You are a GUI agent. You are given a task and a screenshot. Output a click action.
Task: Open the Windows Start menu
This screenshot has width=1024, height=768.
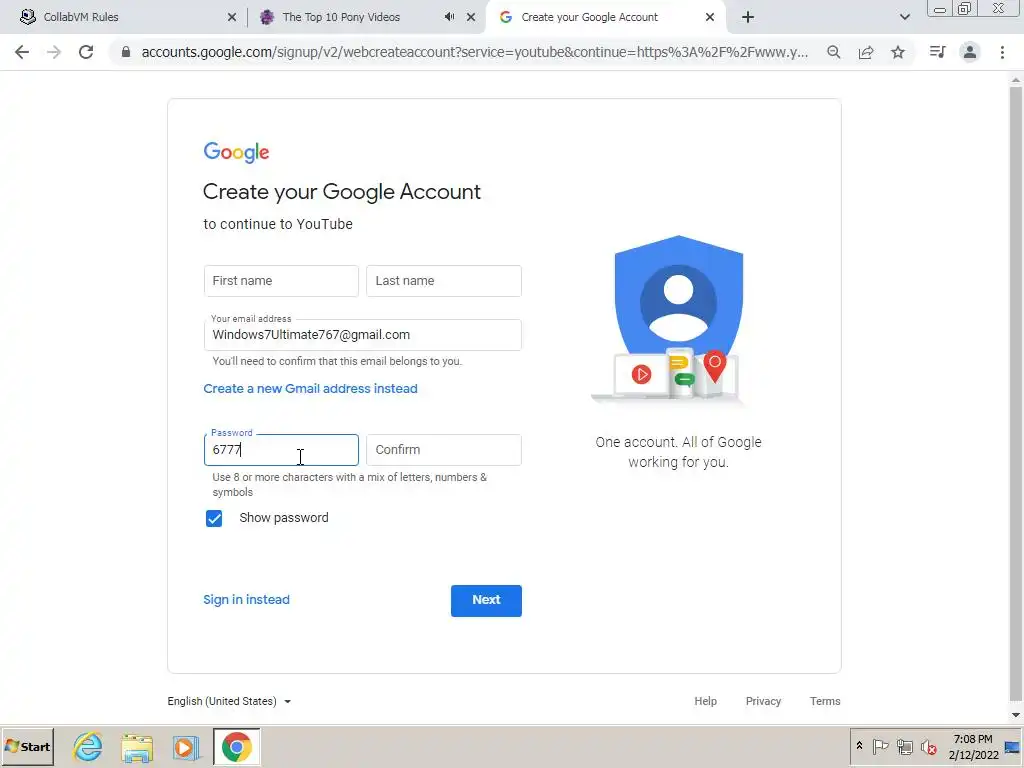27,747
